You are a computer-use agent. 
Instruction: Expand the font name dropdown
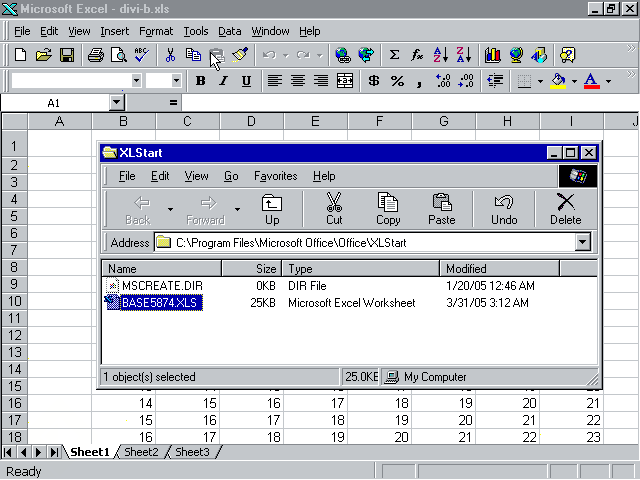click(136, 81)
